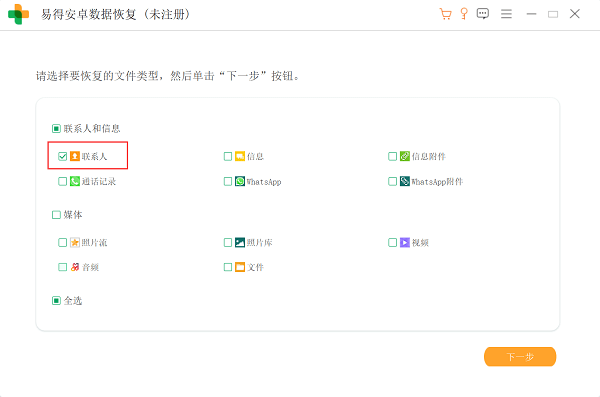Click the green 信息附件 attachment icon
The height and width of the screenshot is (397, 600).
pyautogui.click(x=405, y=156)
